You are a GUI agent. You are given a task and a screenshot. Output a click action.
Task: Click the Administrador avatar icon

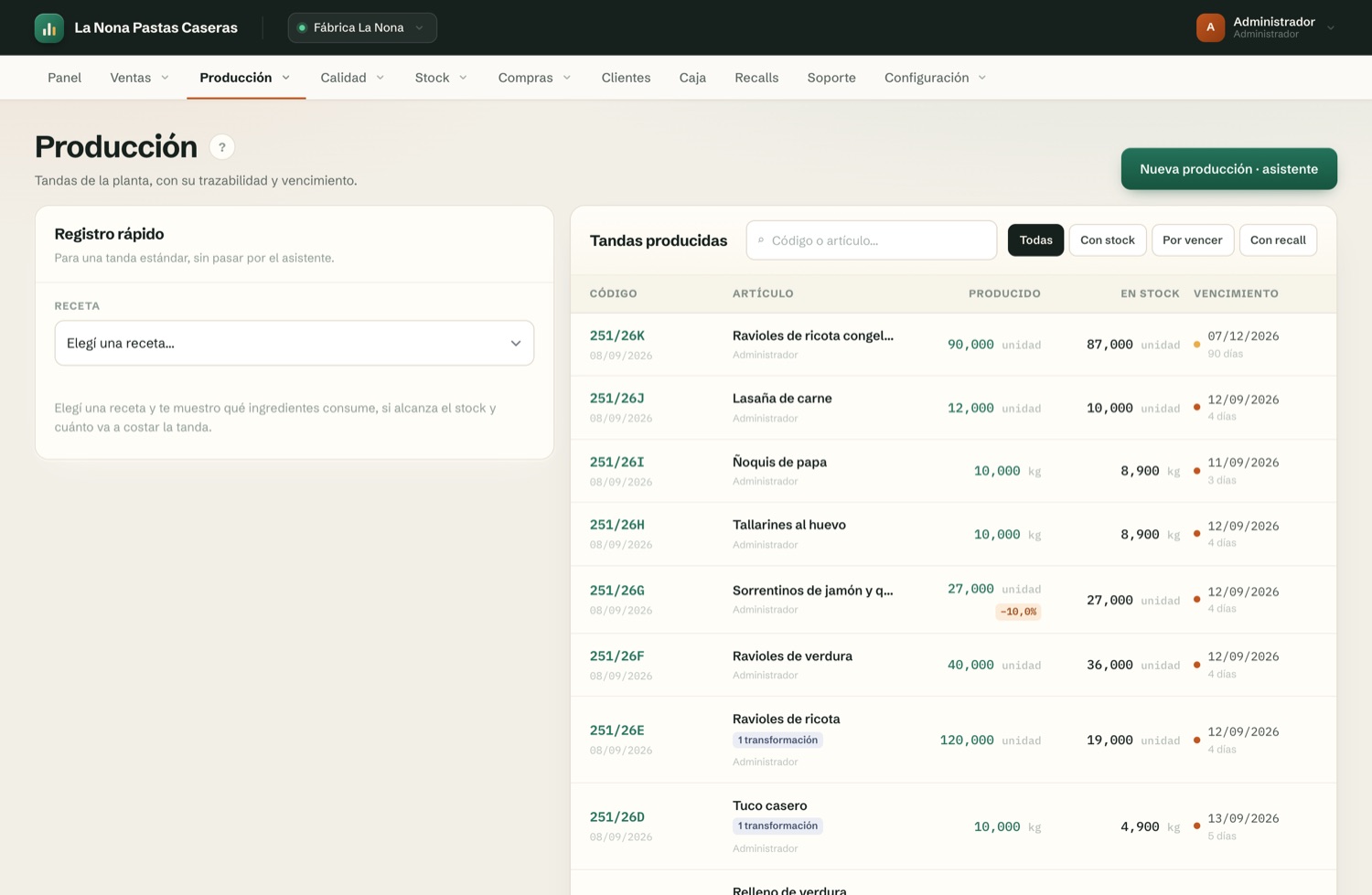[x=1210, y=27]
